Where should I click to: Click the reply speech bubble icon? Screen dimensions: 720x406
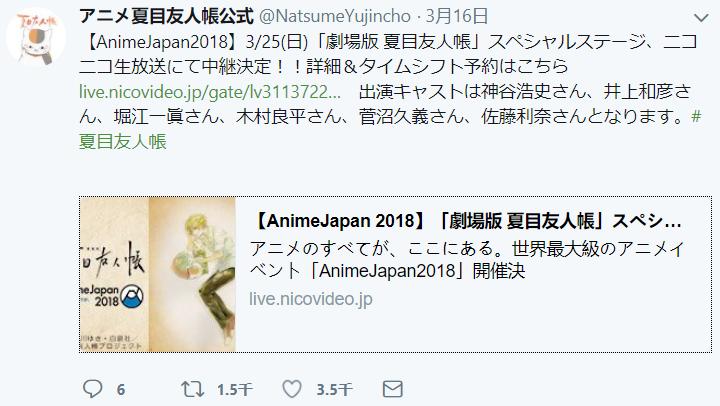(x=92, y=389)
